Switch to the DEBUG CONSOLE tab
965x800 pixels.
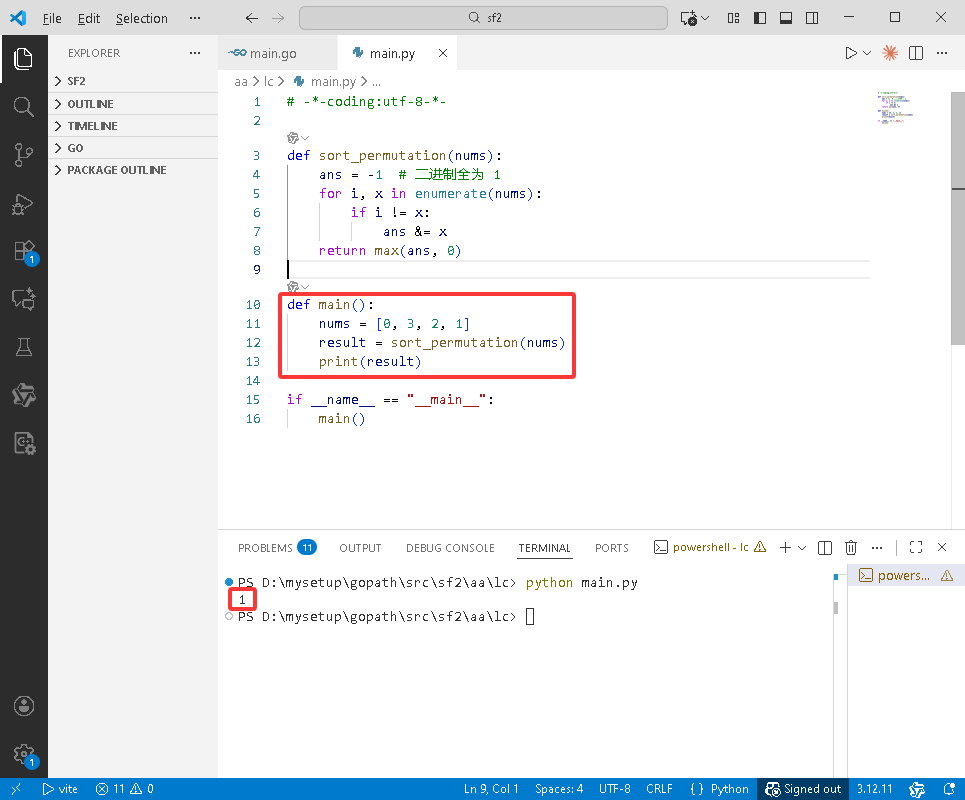tap(450, 548)
